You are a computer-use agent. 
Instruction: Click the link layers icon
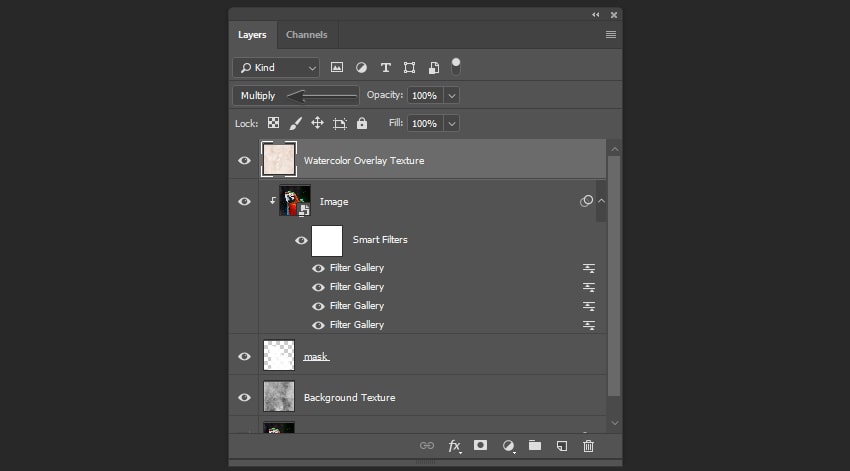pos(427,446)
